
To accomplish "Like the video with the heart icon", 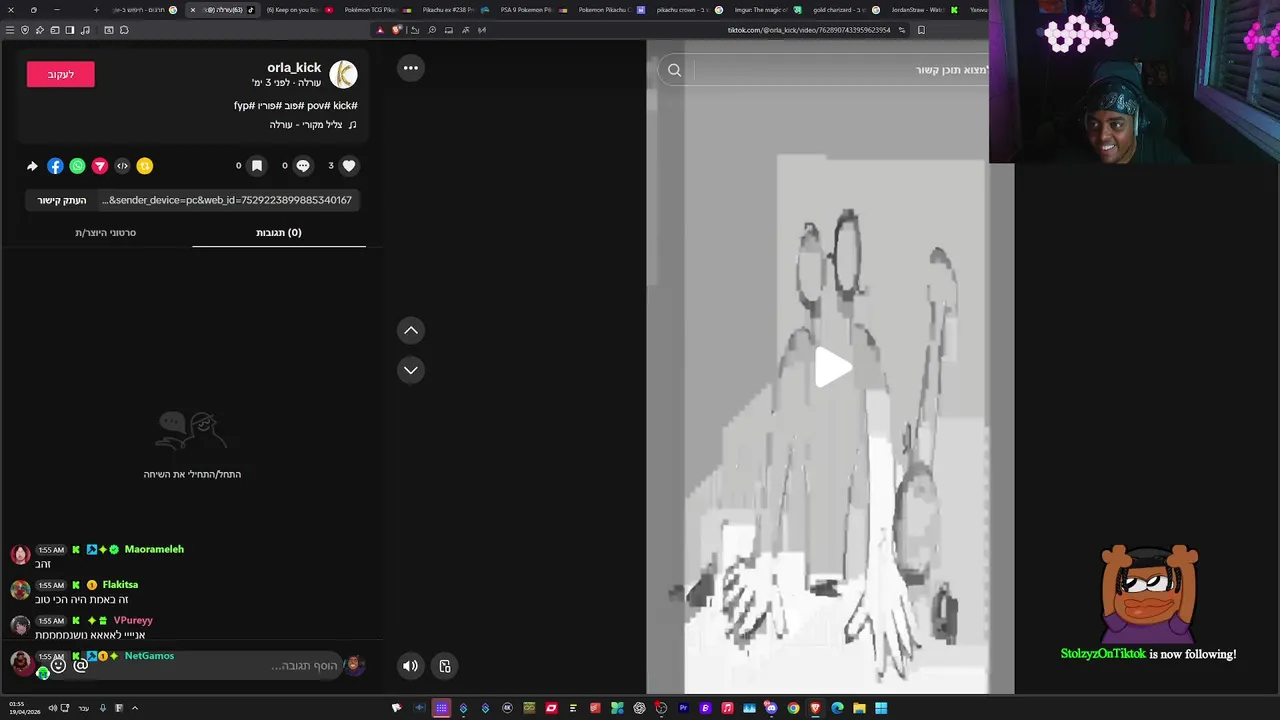I will click(x=348, y=166).
